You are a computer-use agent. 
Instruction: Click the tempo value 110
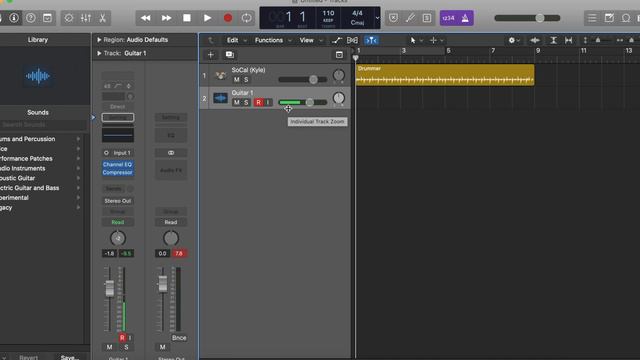tap(328, 13)
